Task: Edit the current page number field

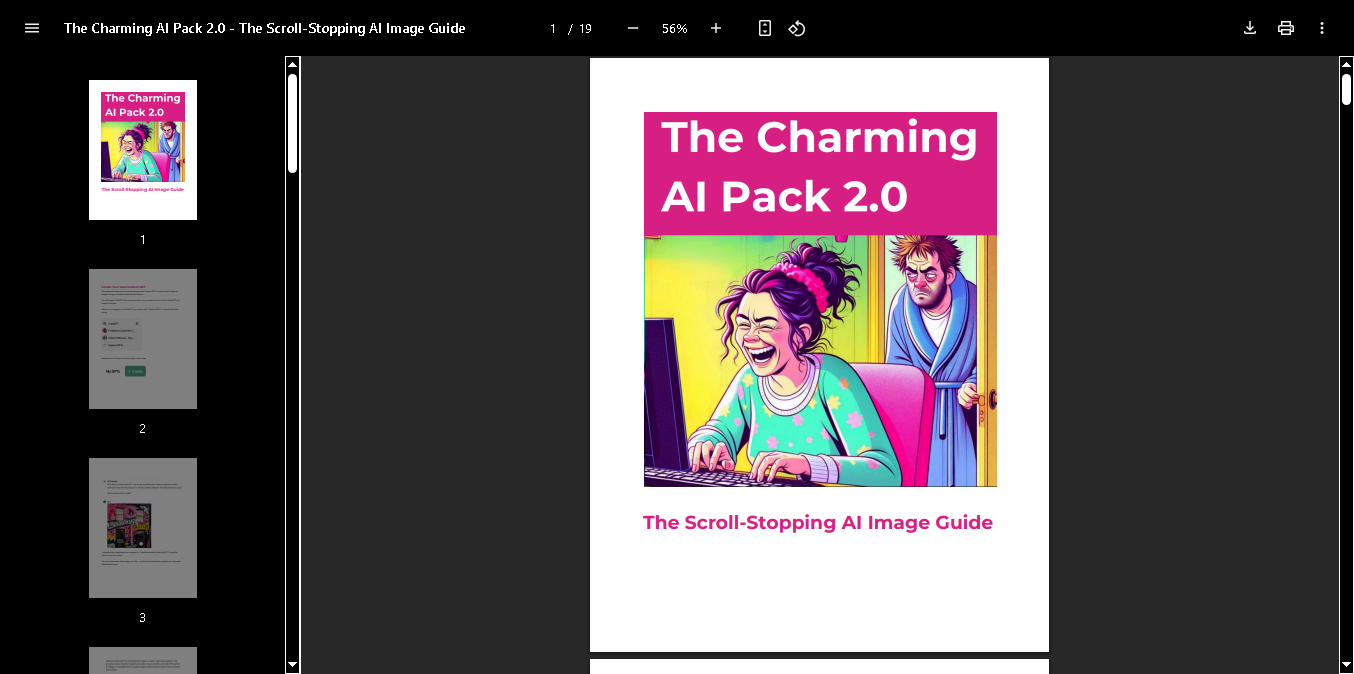Action: tap(552, 29)
